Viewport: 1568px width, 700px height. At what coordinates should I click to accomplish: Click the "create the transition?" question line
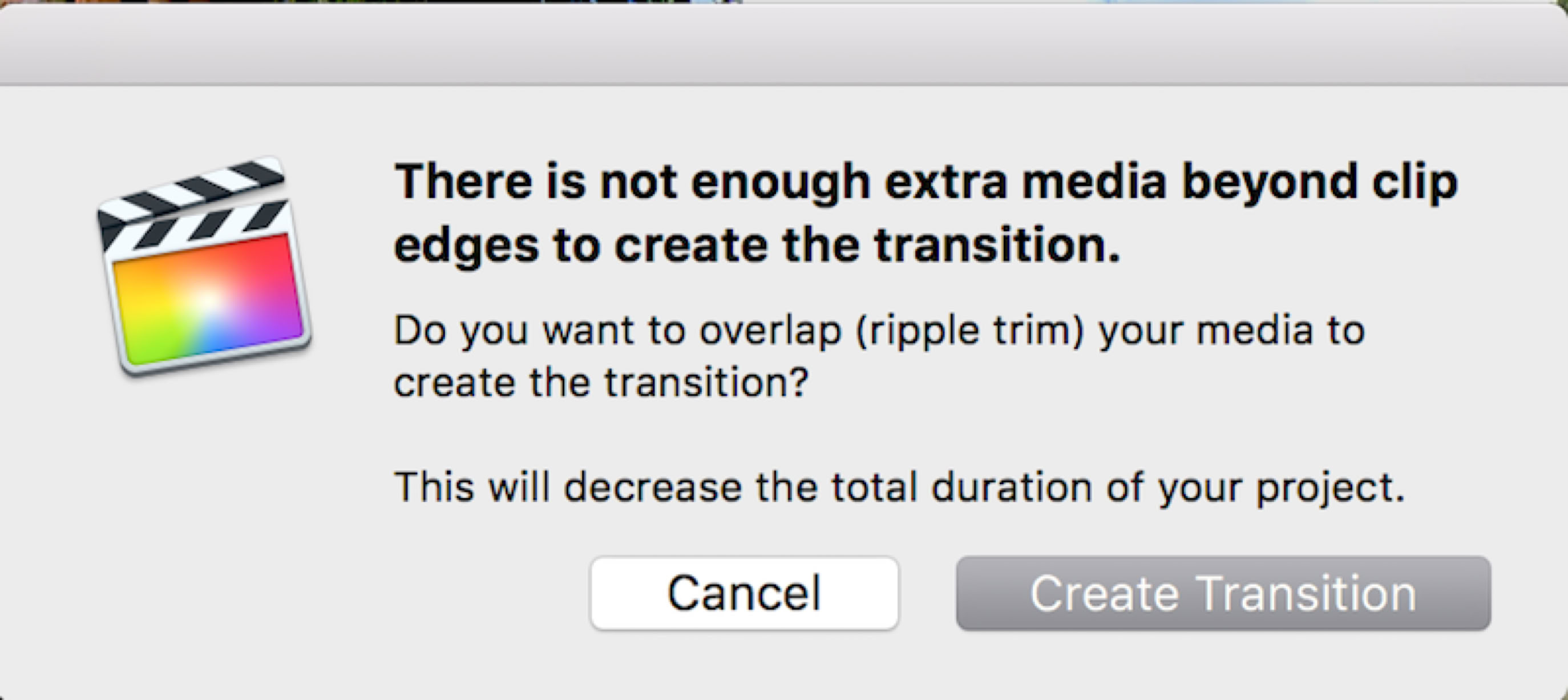pyautogui.click(x=601, y=383)
